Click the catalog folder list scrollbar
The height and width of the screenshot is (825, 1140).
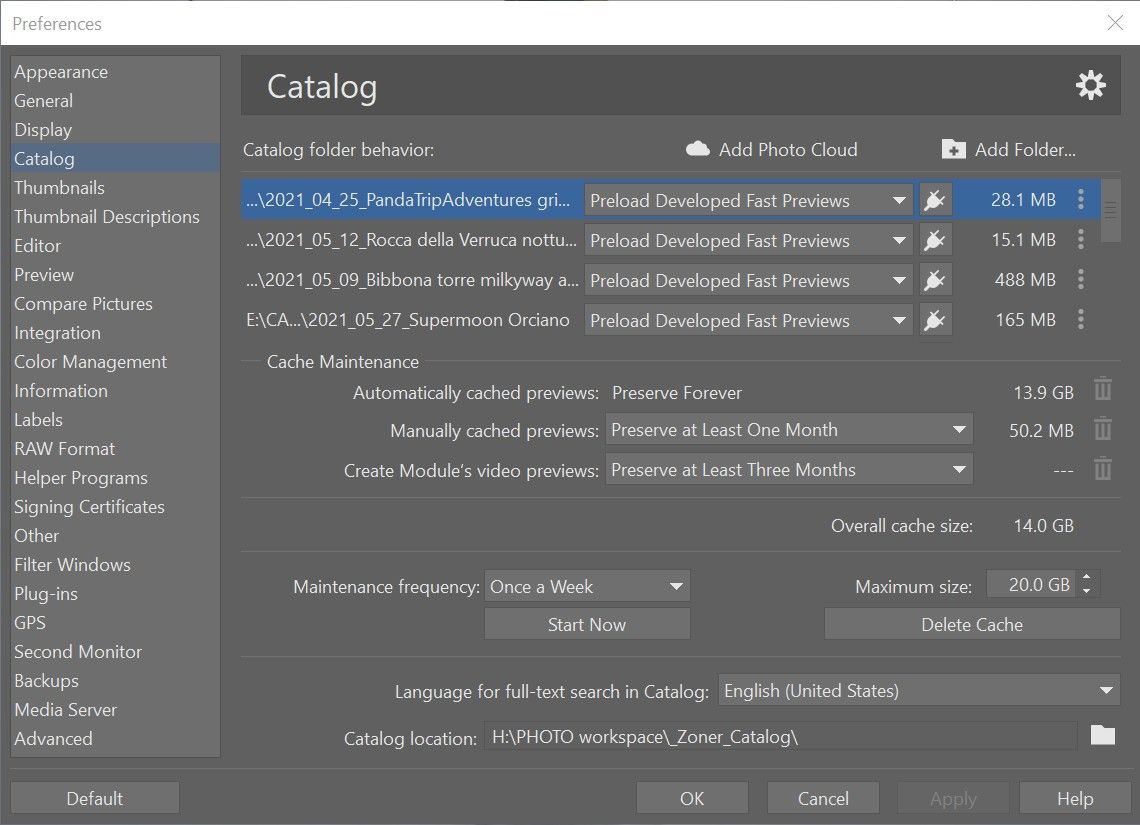point(1109,210)
